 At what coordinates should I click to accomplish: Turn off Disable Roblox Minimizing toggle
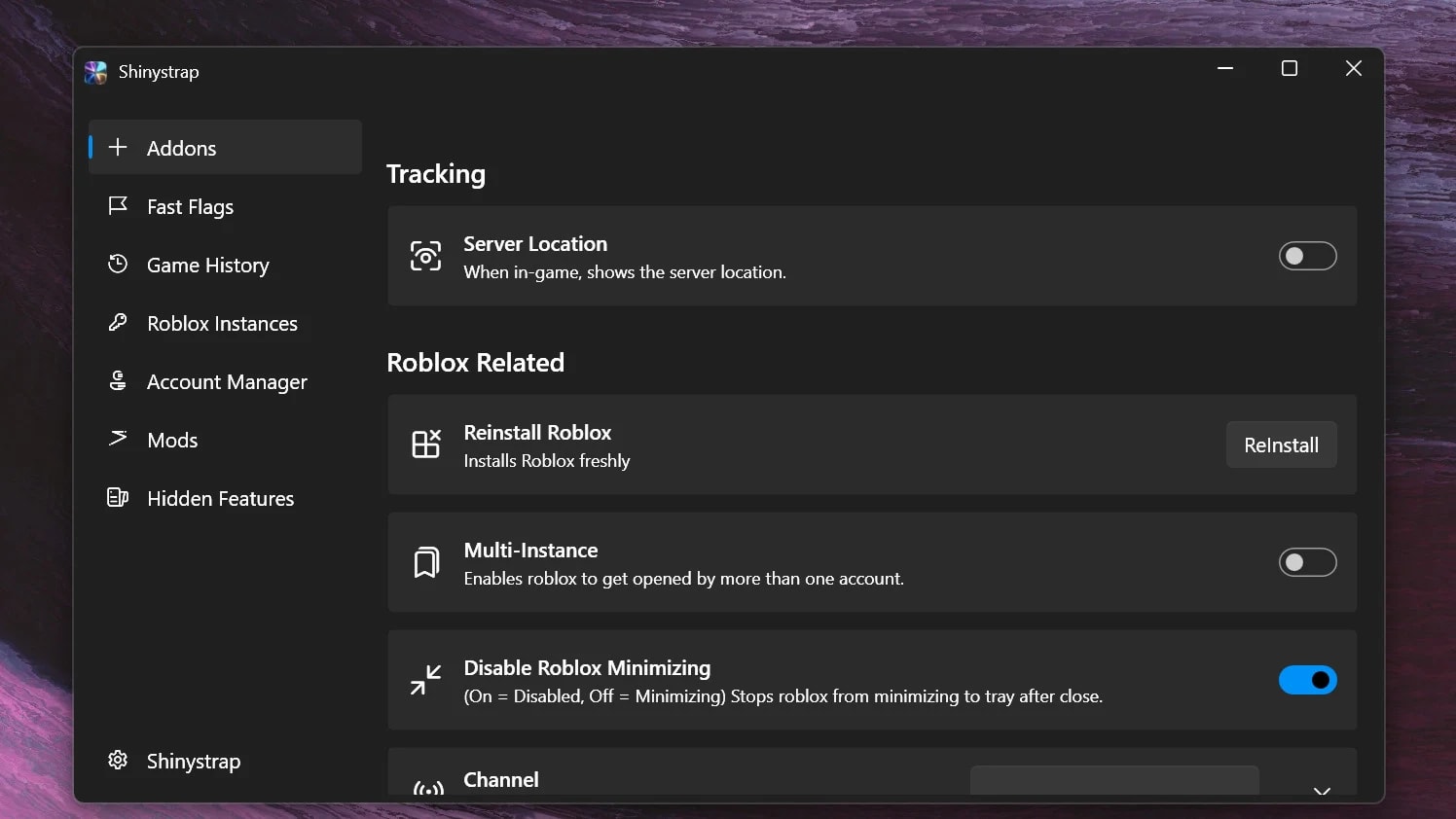(1307, 680)
